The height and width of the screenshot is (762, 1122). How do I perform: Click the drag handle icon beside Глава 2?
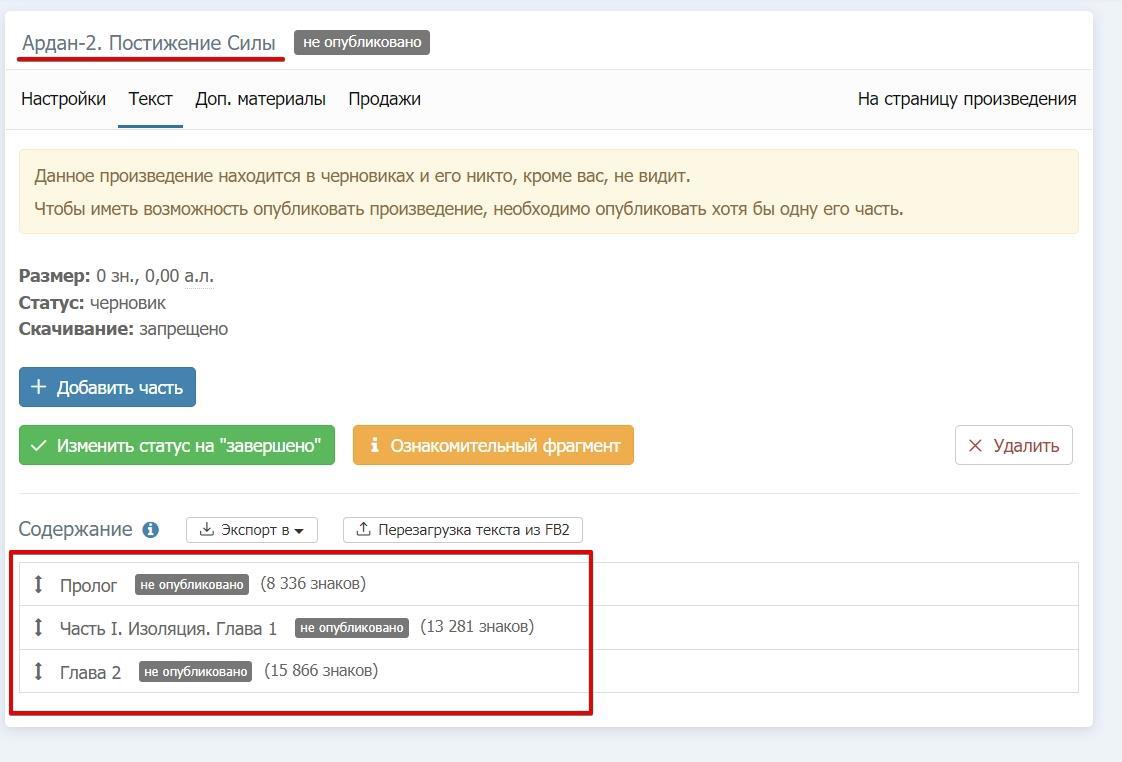coord(39,671)
